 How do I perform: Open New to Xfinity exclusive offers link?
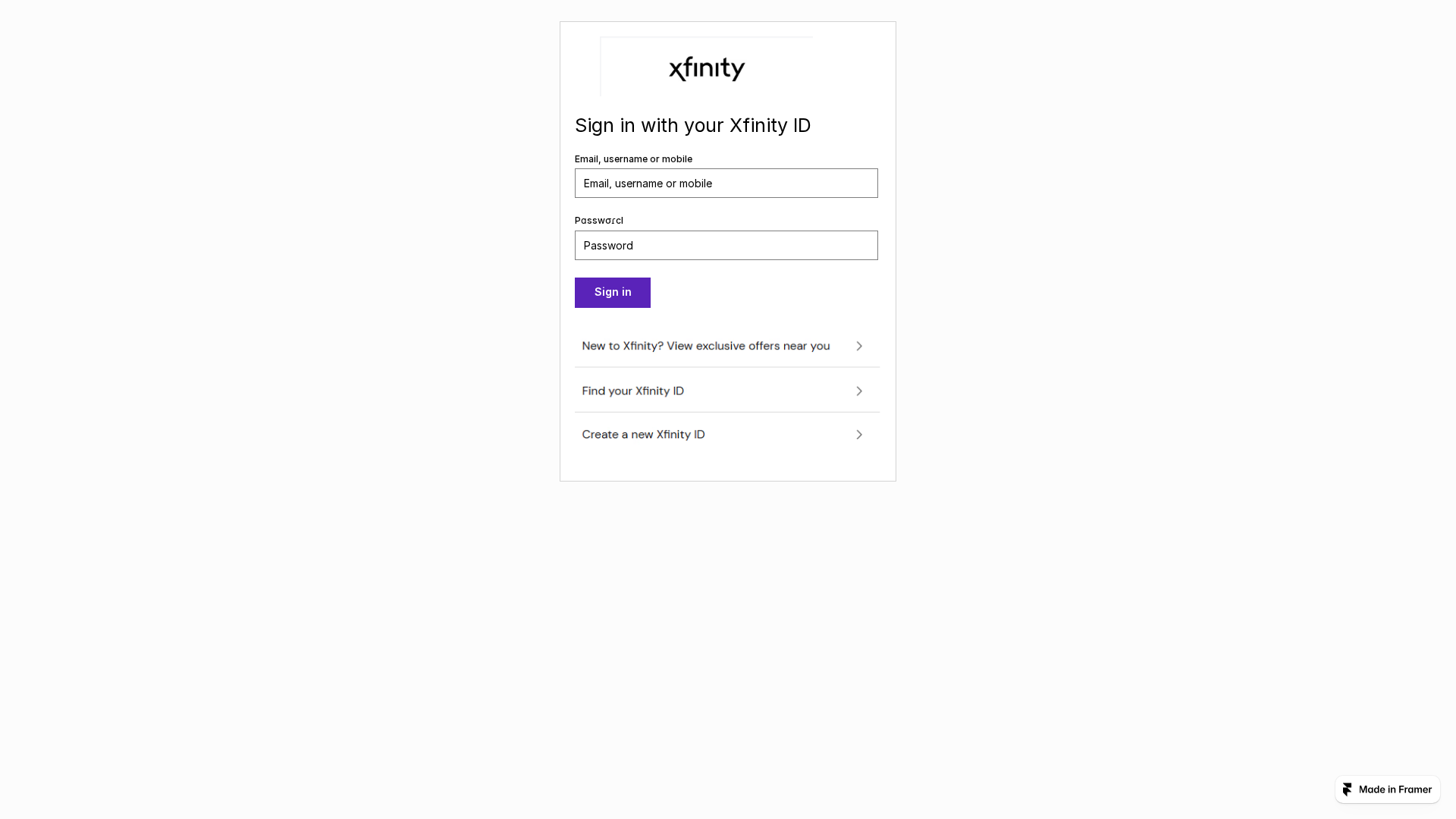(x=726, y=346)
